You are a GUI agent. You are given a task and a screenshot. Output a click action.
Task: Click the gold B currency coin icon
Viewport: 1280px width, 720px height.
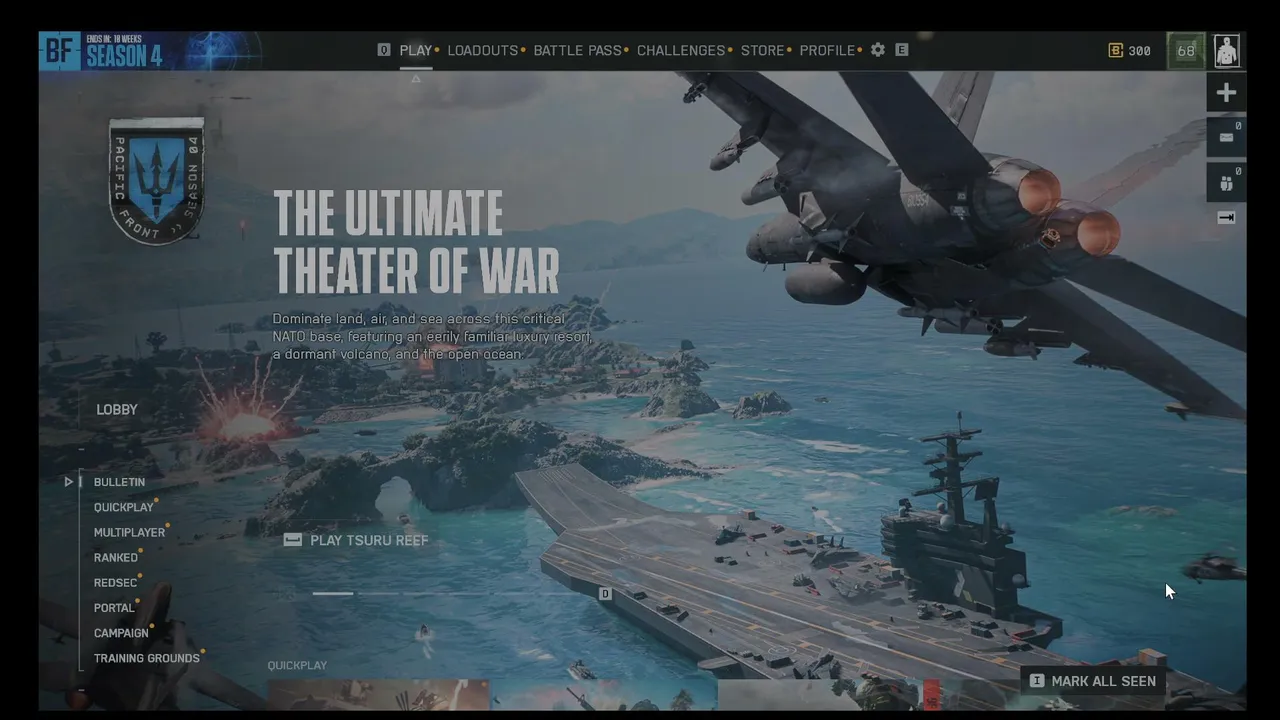click(1116, 50)
